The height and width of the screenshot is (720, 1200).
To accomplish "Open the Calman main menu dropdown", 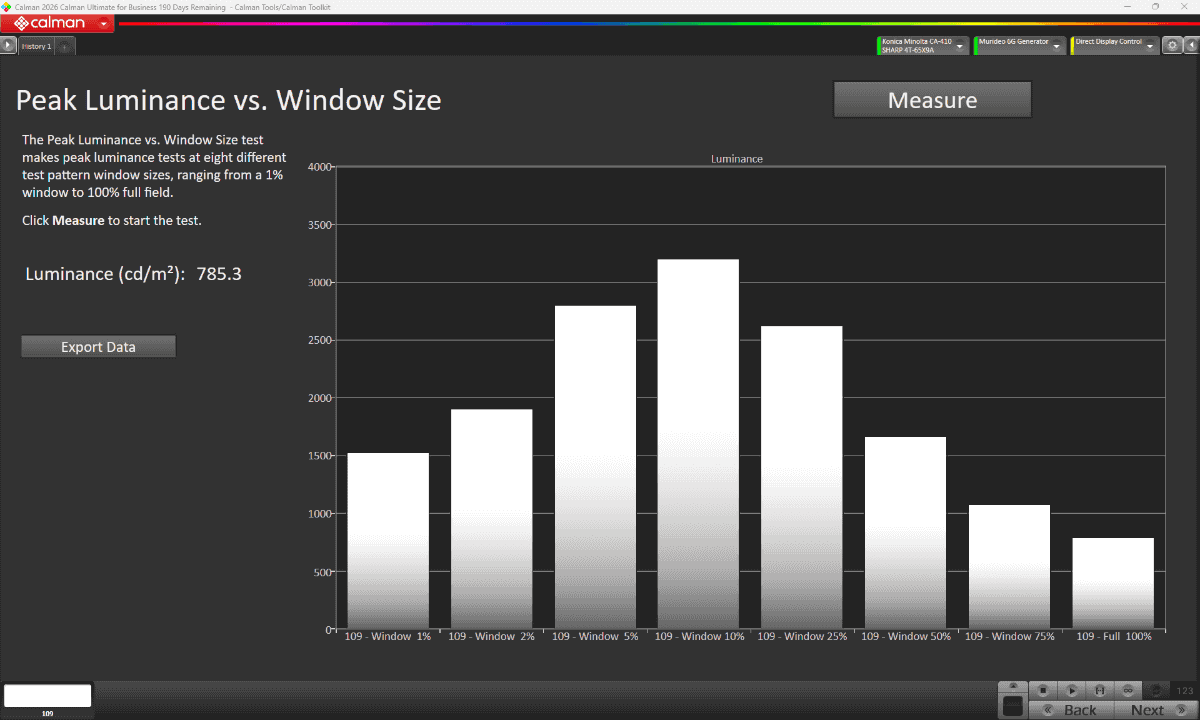I will click(x=104, y=23).
